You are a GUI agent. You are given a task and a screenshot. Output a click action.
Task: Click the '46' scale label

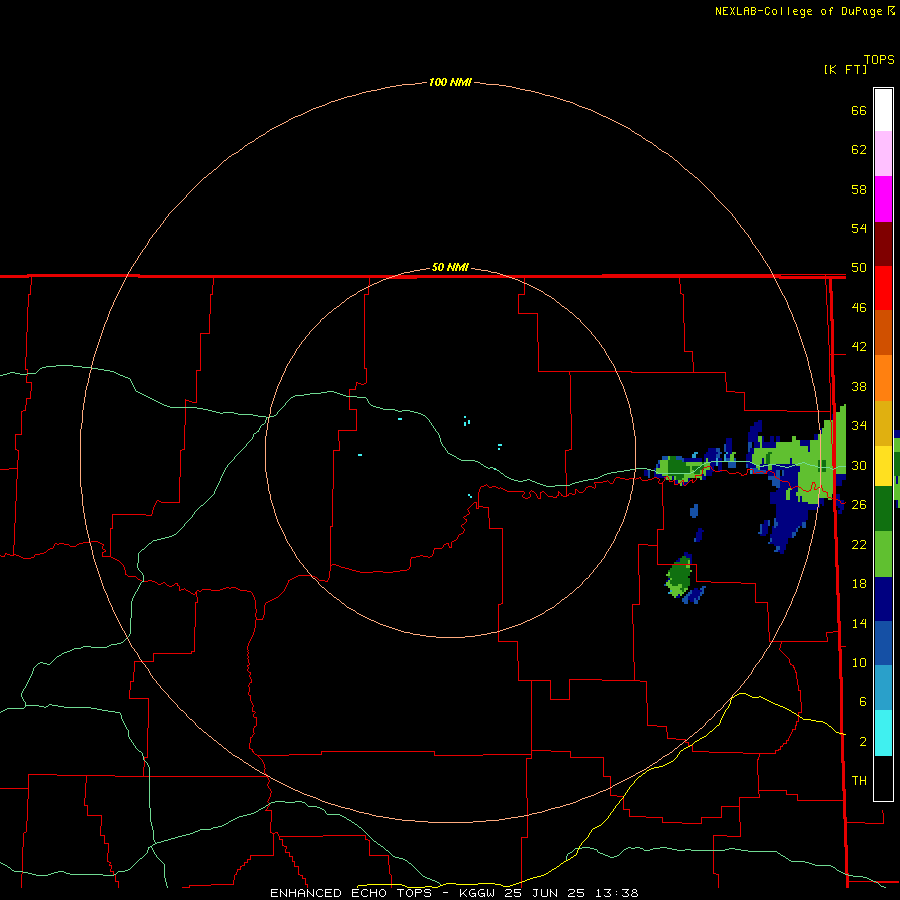pyautogui.click(x=859, y=308)
